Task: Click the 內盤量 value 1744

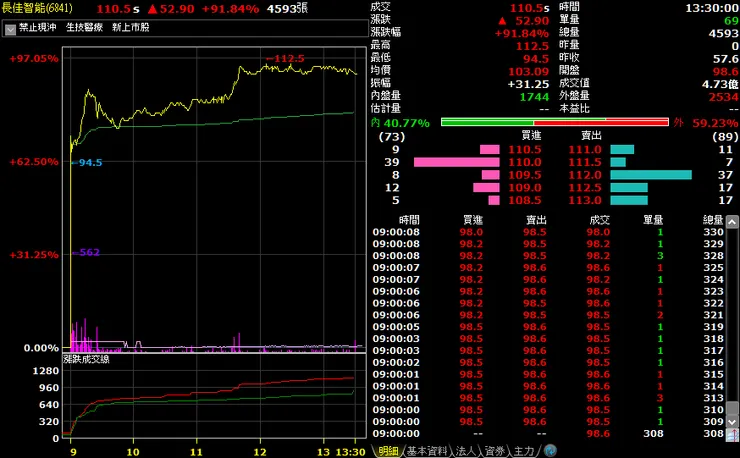Action: click(x=534, y=97)
